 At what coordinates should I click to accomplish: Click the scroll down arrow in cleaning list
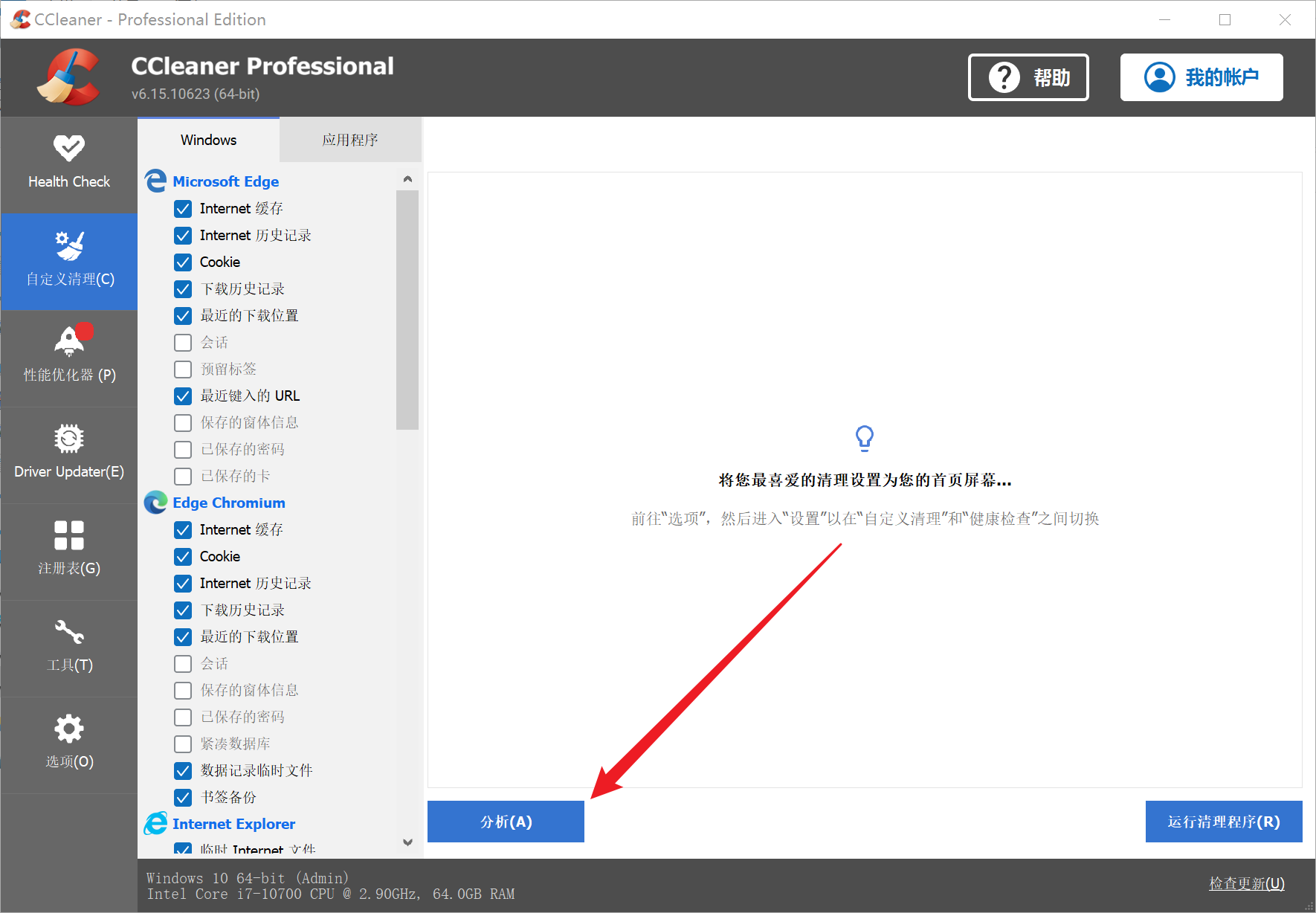[407, 842]
